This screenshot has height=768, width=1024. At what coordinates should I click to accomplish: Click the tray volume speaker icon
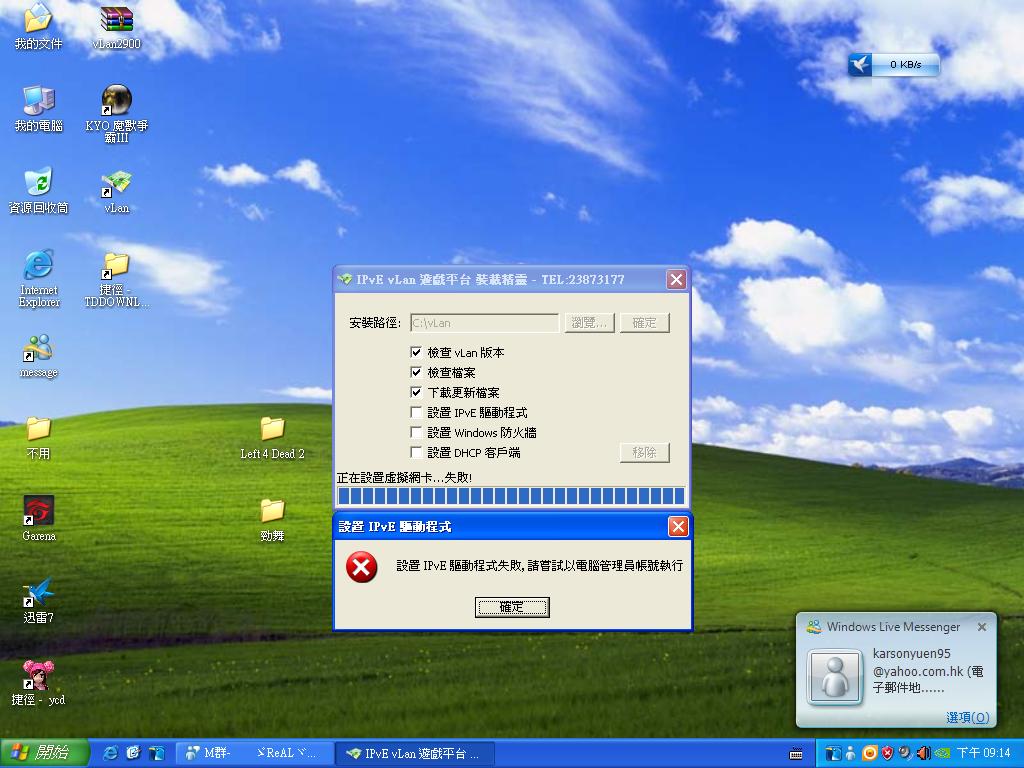point(923,753)
